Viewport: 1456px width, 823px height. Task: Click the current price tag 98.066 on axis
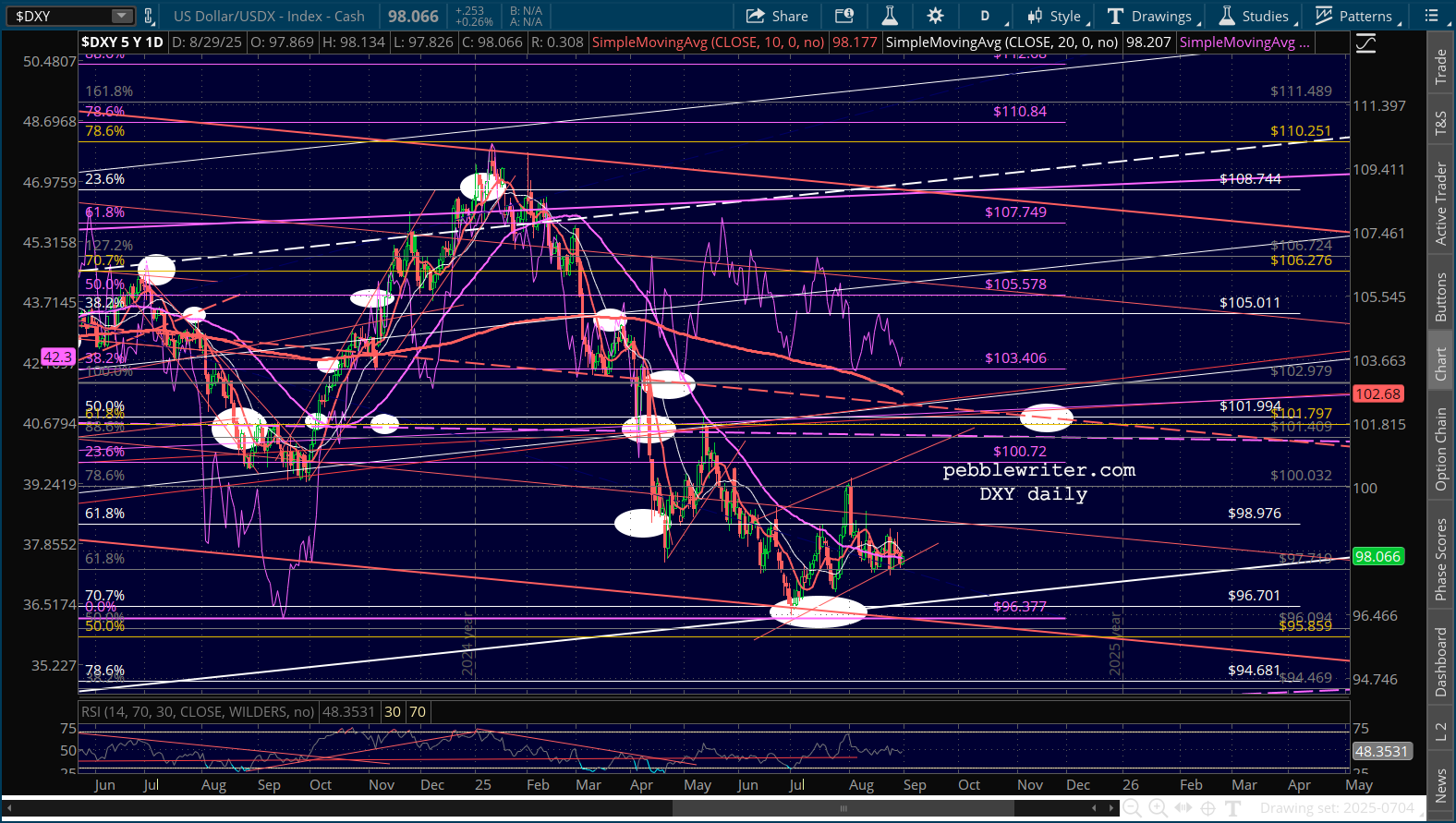pyautogui.click(x=1377, y=556)
